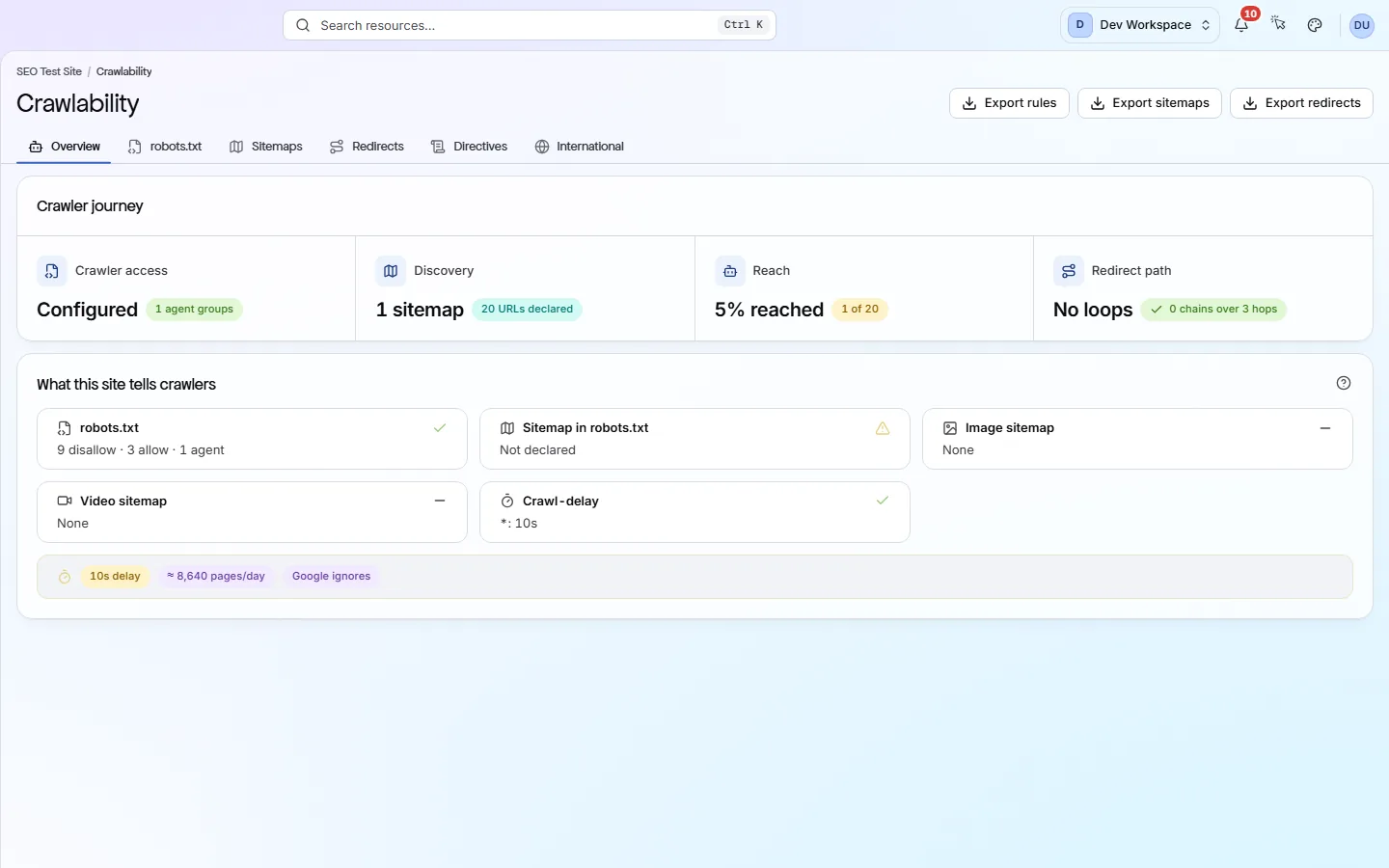Click the 20 URLs declared badge
Viewport: 1389px width, 868px height.
pyautogui.click(x=527, y=310)
